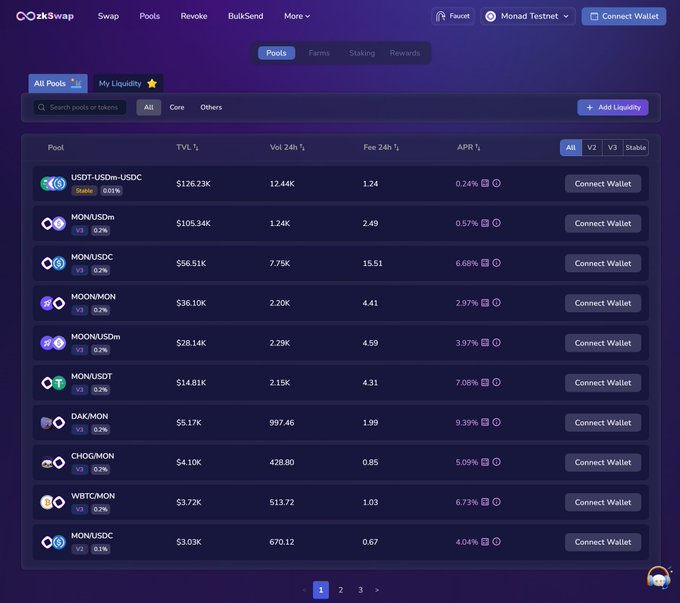This screenshot has height=603, width=680.
Task: Open the Revoke page
Action: coord(194,16)
